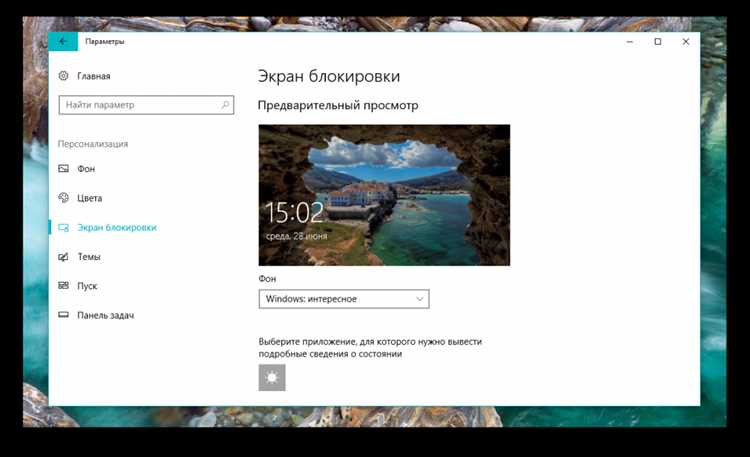Open the Темы settings page

89,257
